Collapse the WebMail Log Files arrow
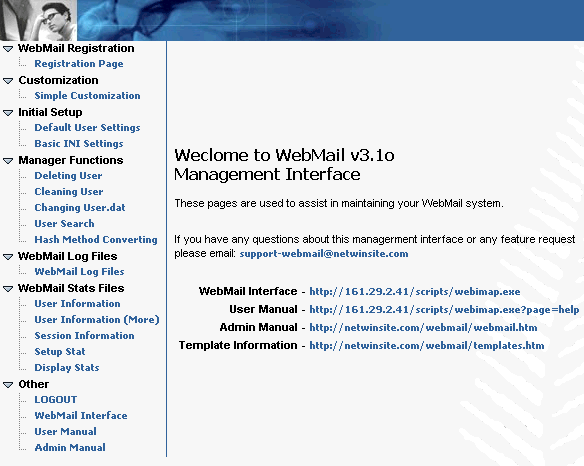The width and height of the screenshot is (584, 466). pos(8,257)
